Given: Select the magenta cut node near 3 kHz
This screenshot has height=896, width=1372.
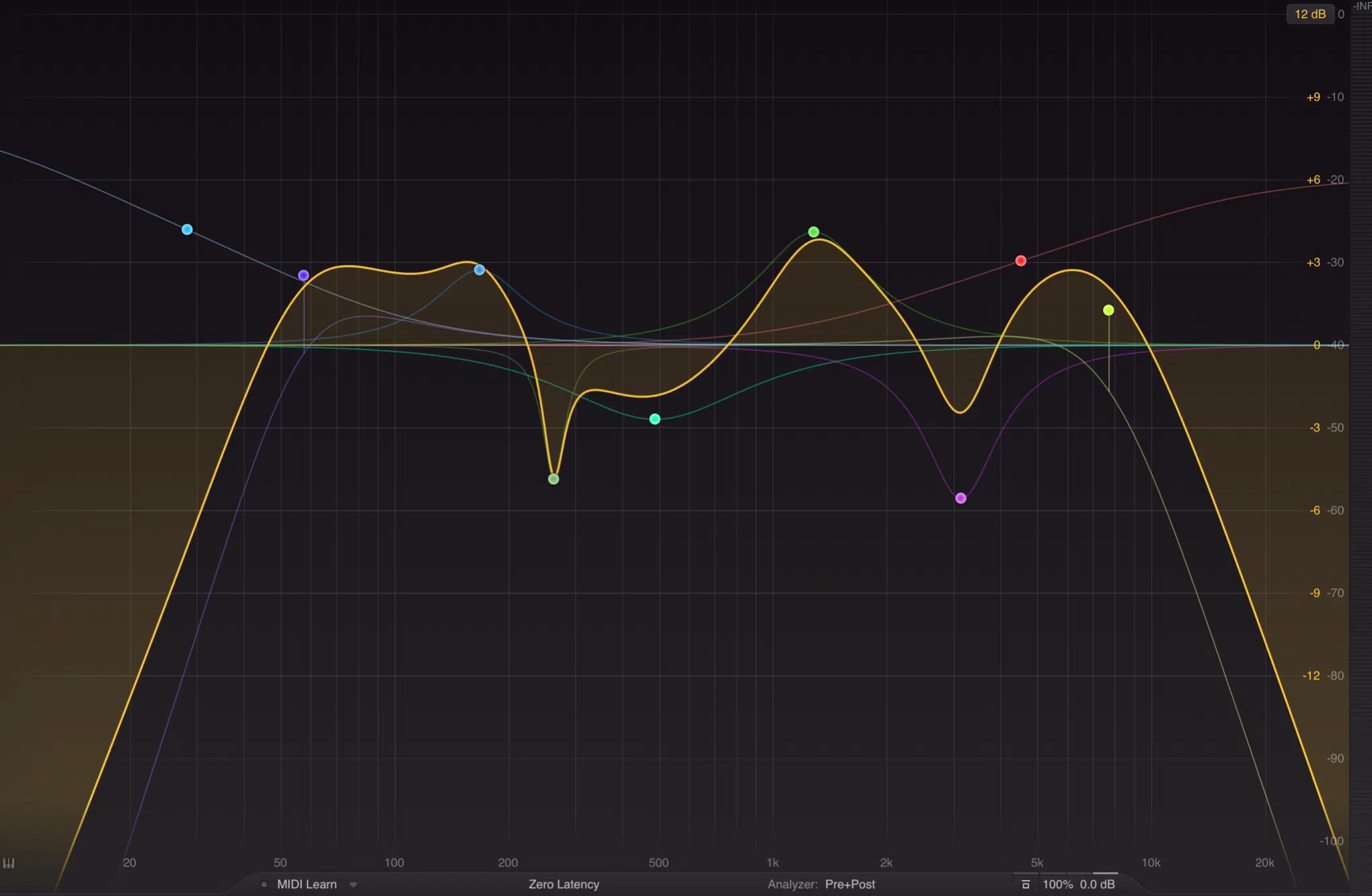Looking at the screenshot, I should (x=961, y=498).
